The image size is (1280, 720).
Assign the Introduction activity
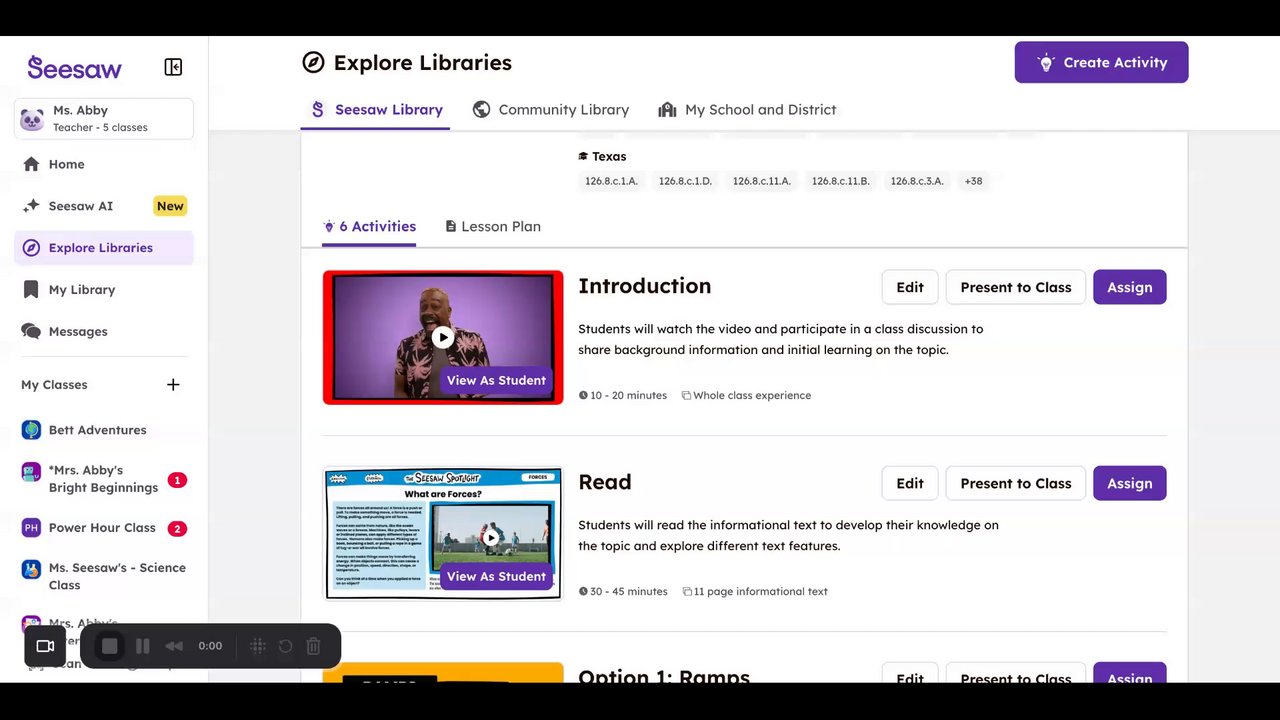pyautogui.click(x=1130, y=287)
